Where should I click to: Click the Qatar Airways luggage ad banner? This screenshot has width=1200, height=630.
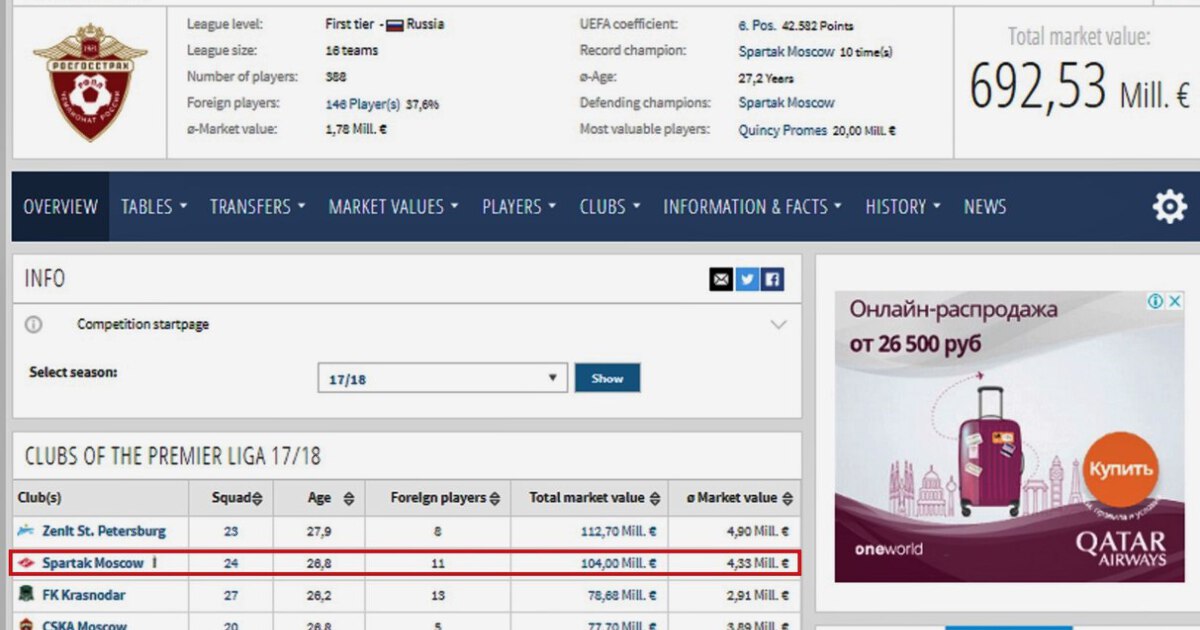[1010, 437]
